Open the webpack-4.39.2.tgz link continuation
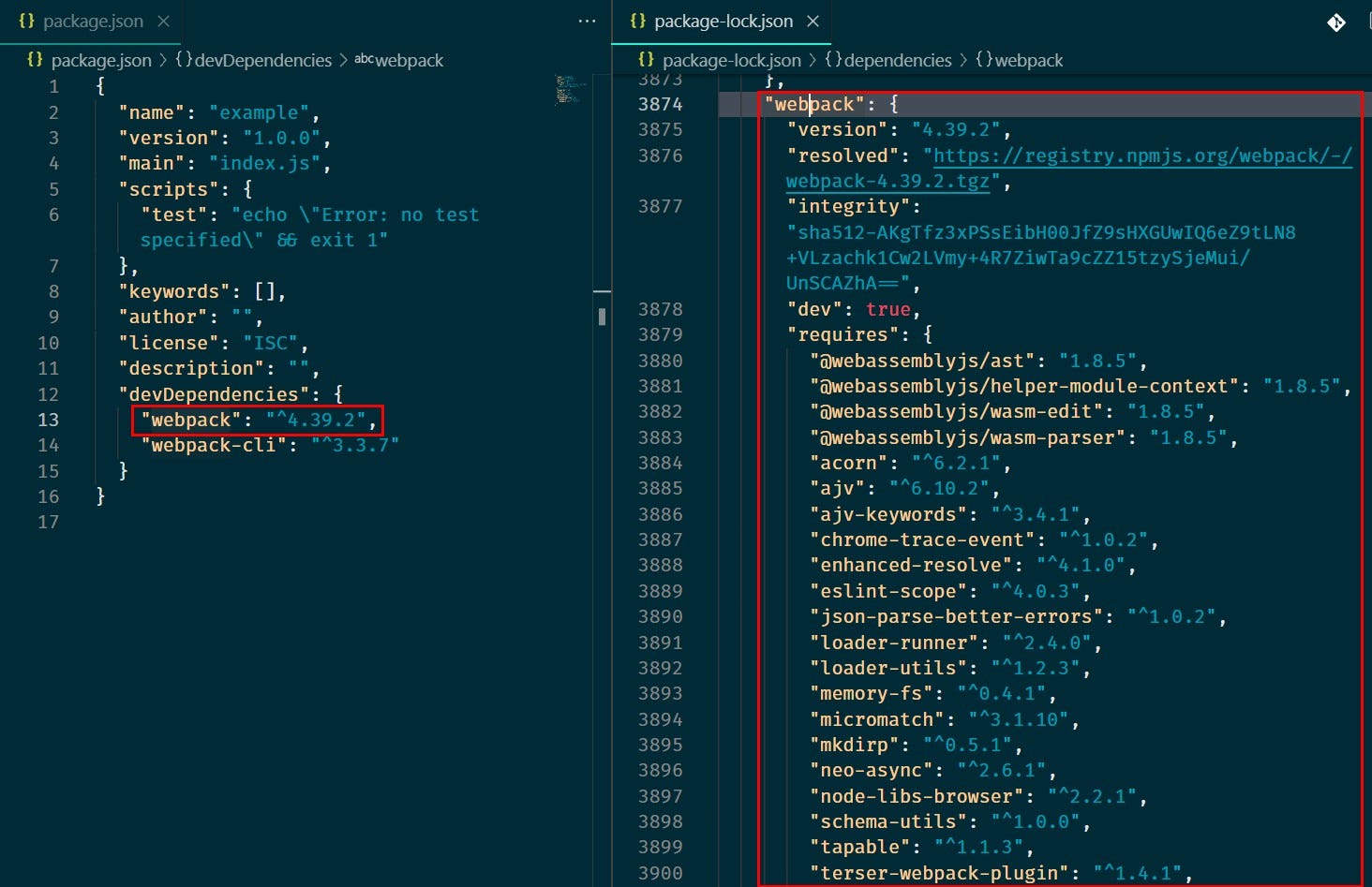The width and height of the screenshot is (1372, 887). [887, 181]
